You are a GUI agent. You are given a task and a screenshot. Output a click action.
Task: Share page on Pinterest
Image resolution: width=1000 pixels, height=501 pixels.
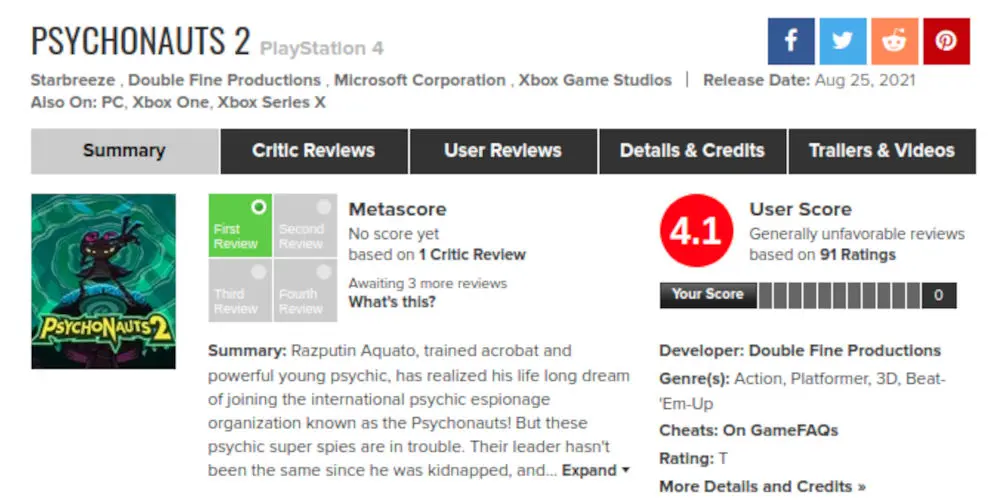tap(946, 41)
